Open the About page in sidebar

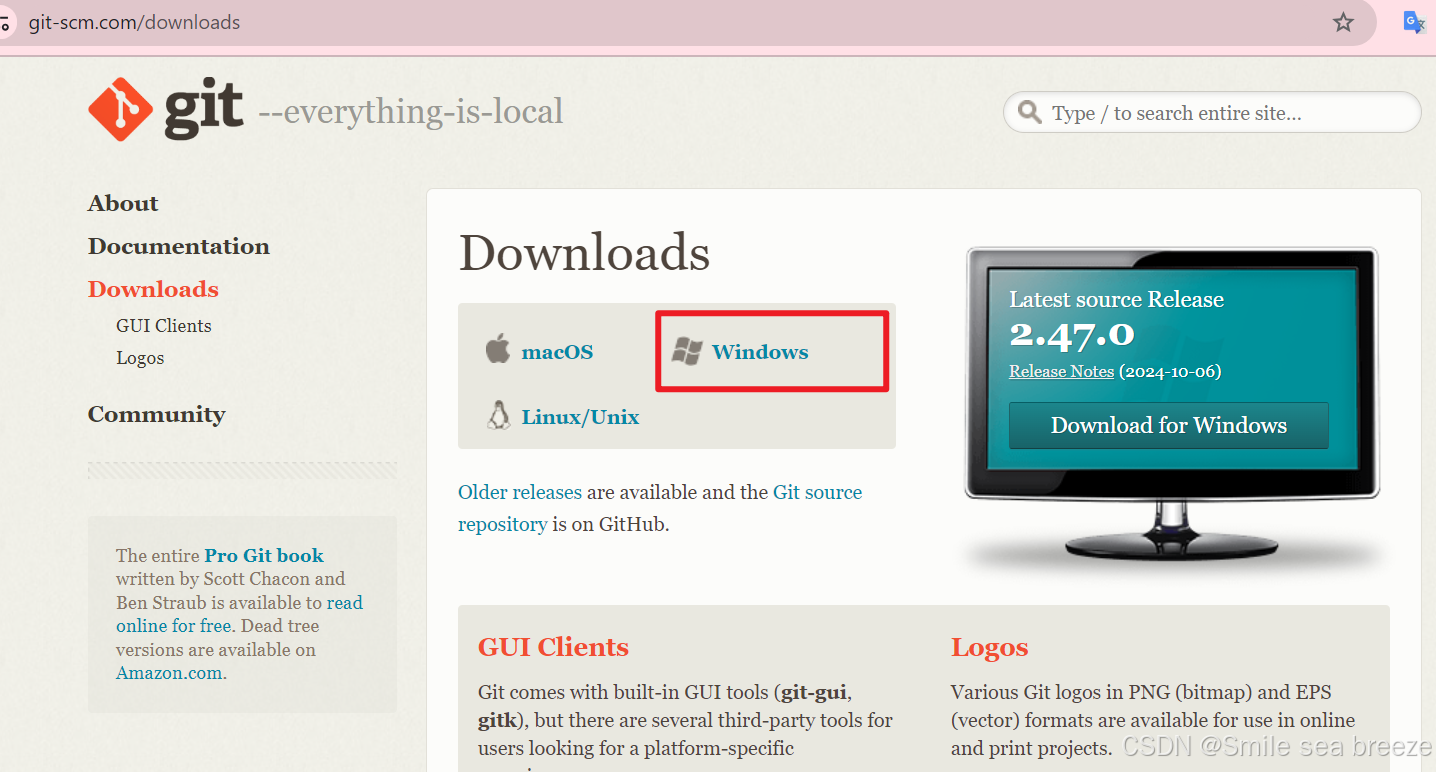[x=123, y=203]
